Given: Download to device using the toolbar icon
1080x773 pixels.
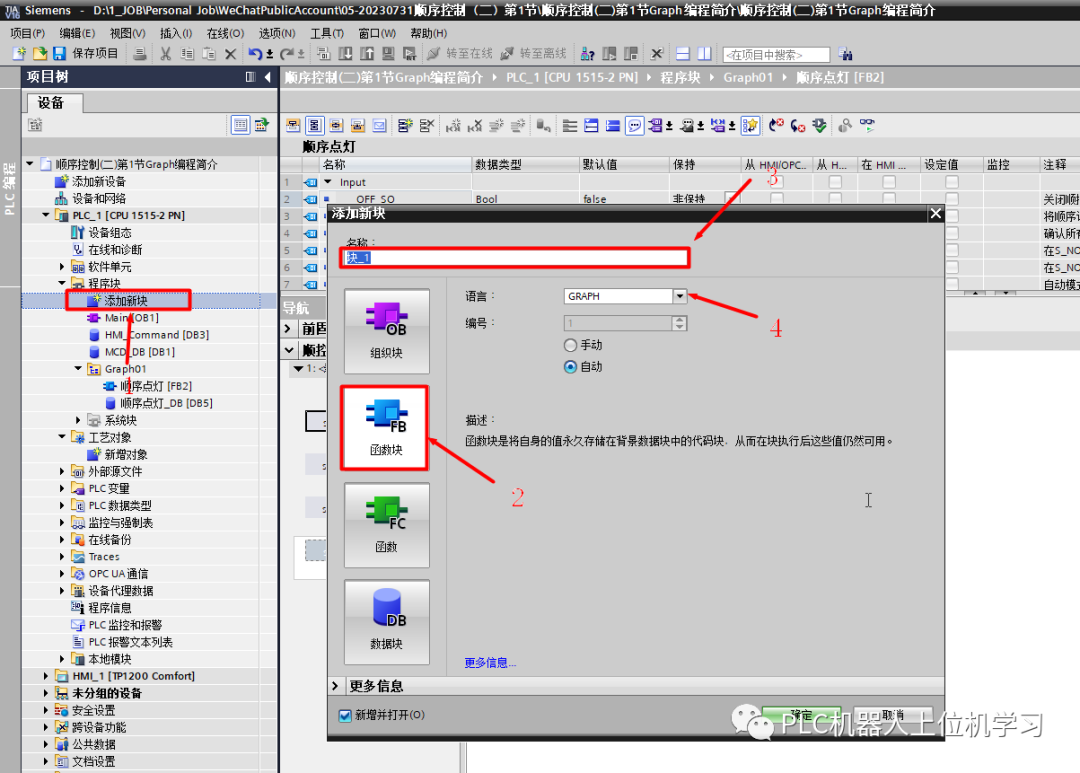Looking at the screenshot, I should click(345, 54).
